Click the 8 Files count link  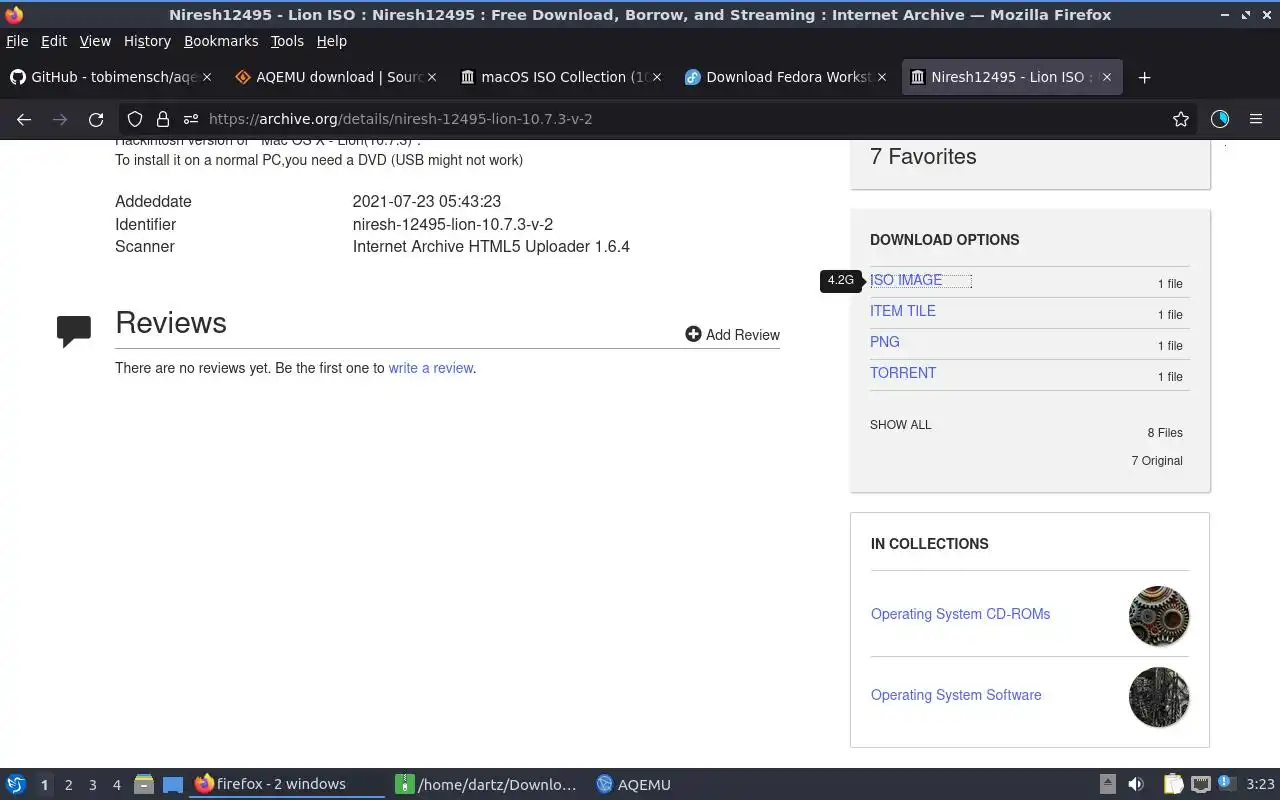click(1165, 433)
